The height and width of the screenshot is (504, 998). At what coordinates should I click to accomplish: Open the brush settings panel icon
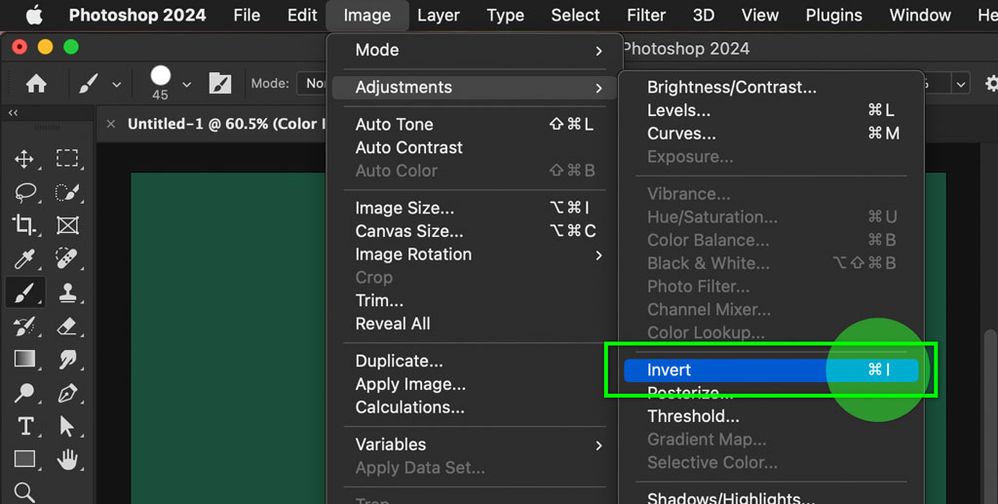pyautogui.click(x=220, y=83)
